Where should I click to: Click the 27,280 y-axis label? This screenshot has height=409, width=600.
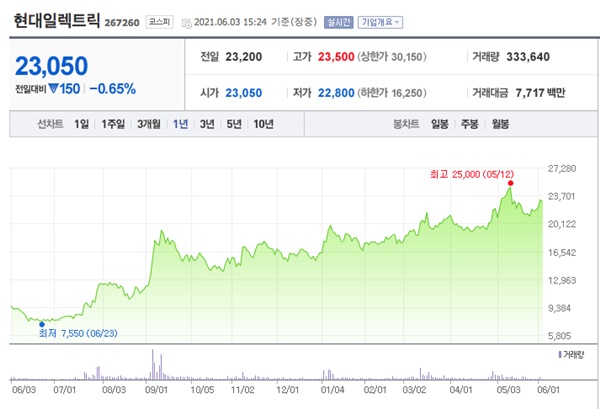click(562, 168)
